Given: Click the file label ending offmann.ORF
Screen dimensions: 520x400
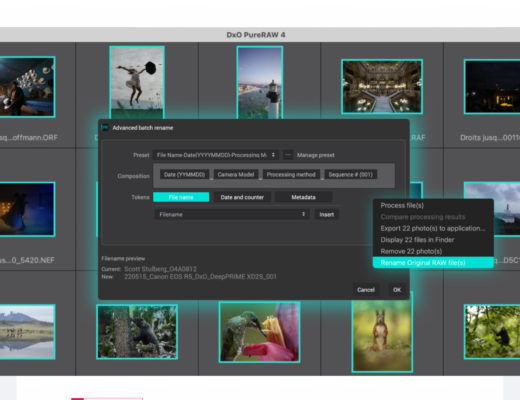Looking at the screenshot, I should (29, 138).
